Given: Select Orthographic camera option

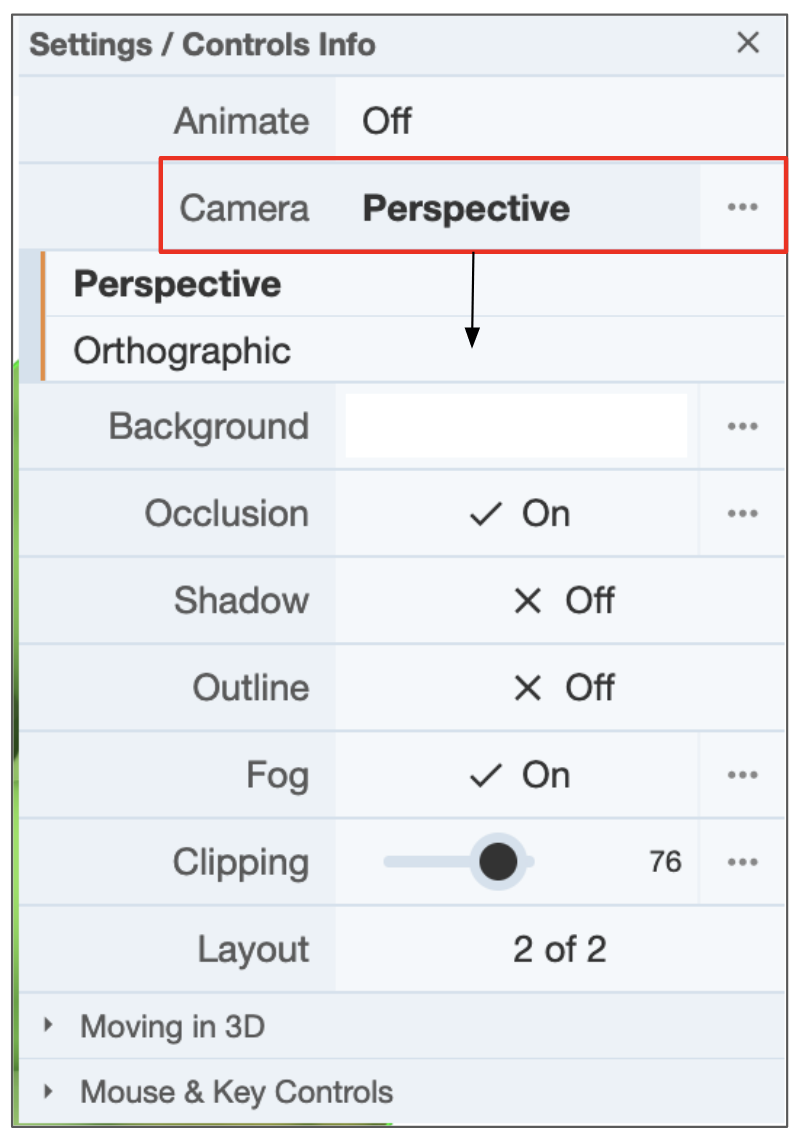Looking at the screenshot, I should [x=182, y=351].
